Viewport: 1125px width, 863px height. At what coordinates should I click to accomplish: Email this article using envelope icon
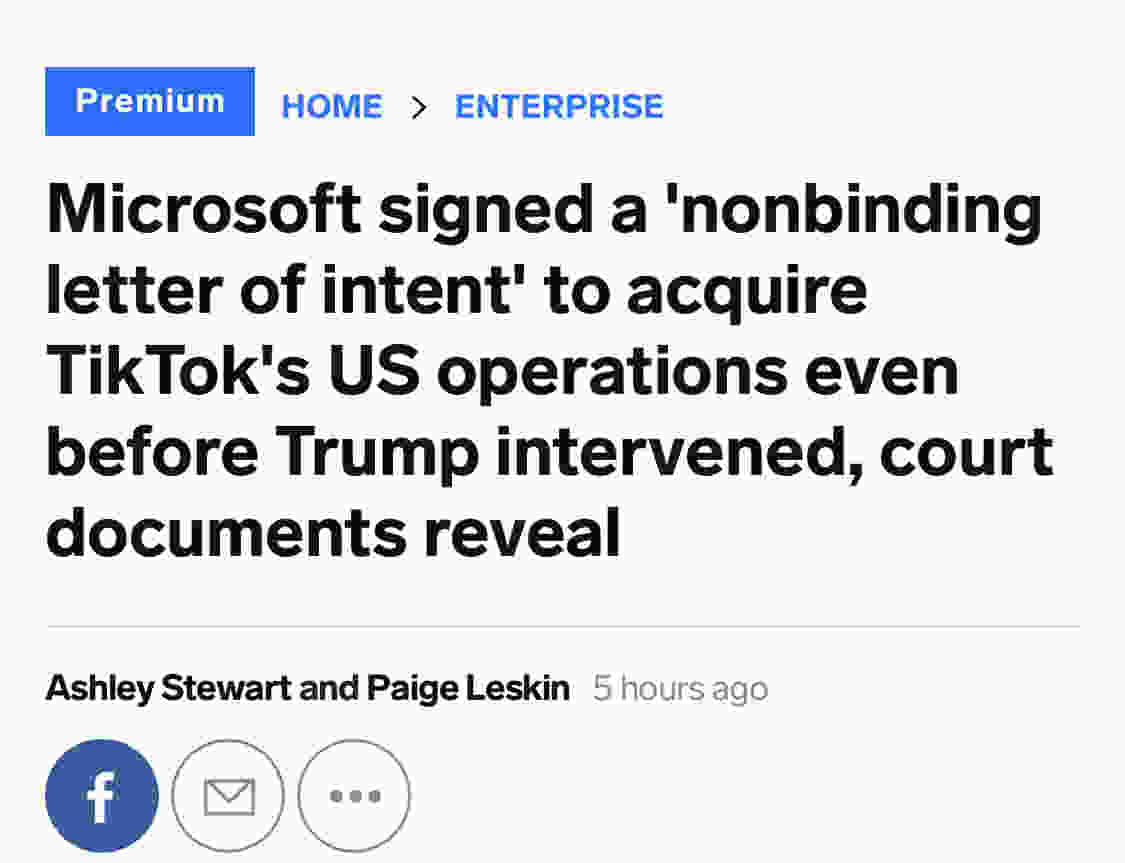pyautogui.click(x=229, y=795)
